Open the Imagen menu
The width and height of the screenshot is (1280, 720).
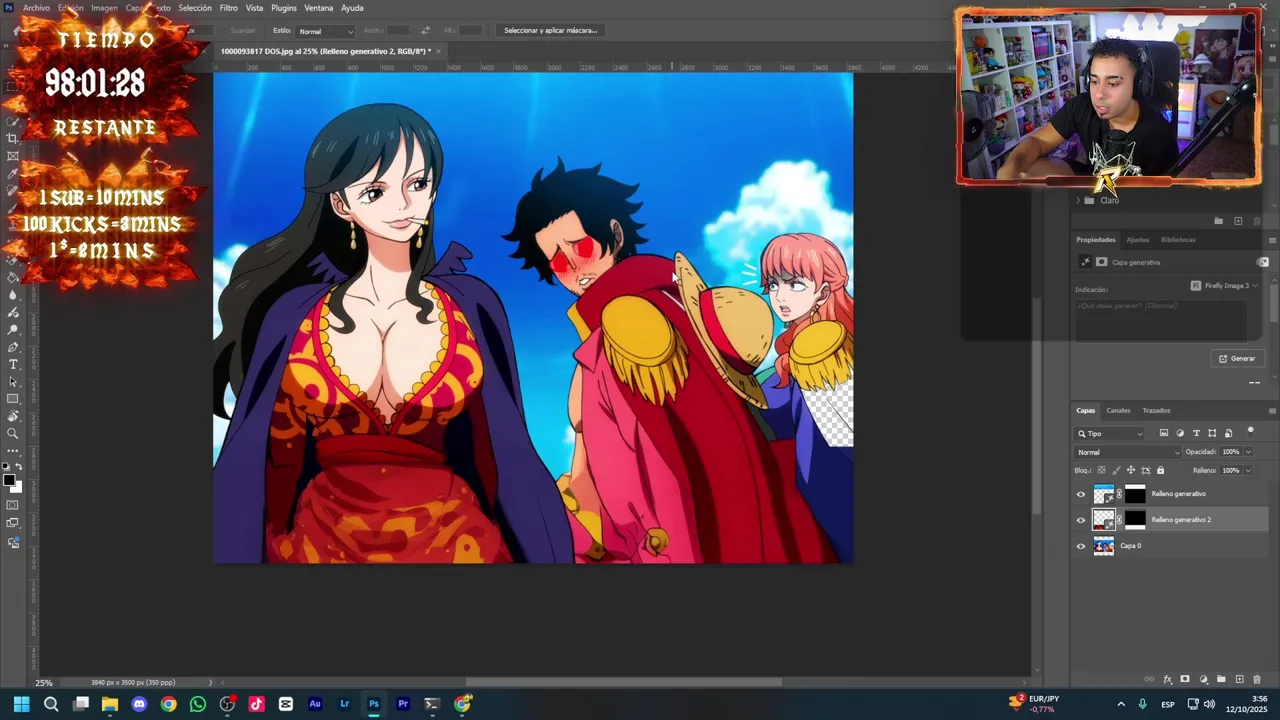coord(104,8)
